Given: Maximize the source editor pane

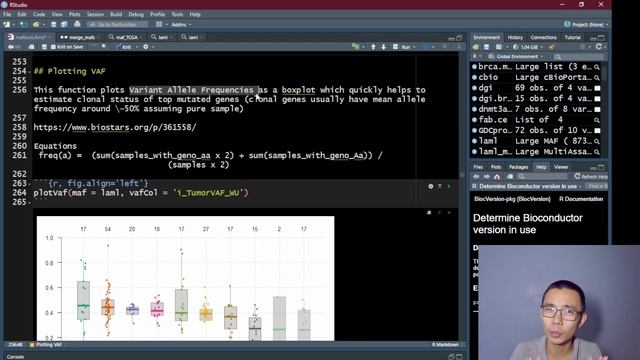Looking at the screenshot, I should (459, 38).
